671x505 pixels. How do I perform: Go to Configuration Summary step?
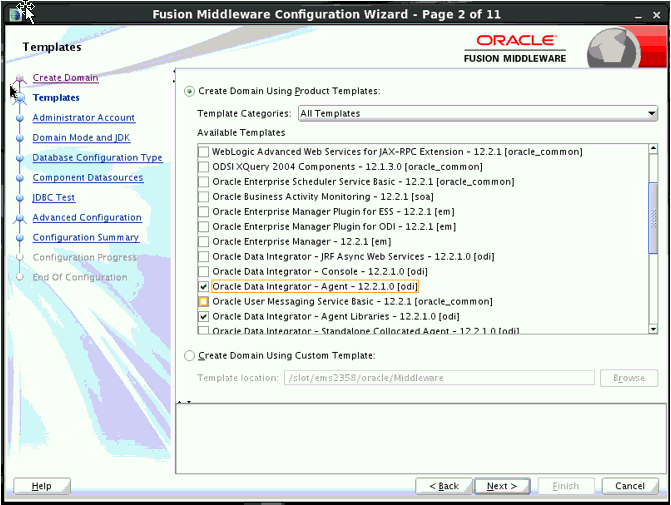coord(86,238)
